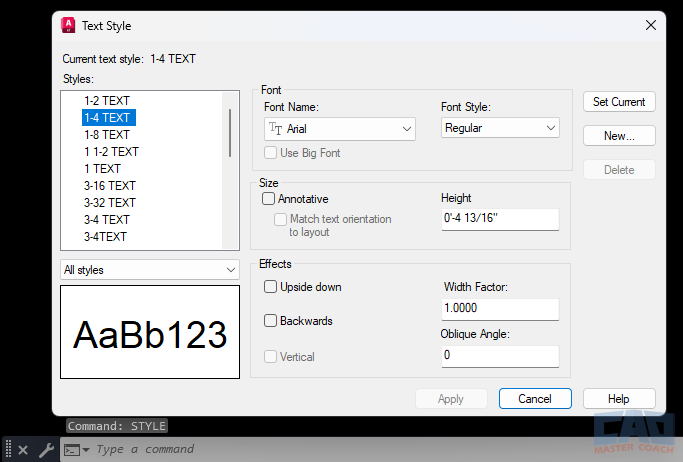Select the 1-8 TEXT style

107,135
